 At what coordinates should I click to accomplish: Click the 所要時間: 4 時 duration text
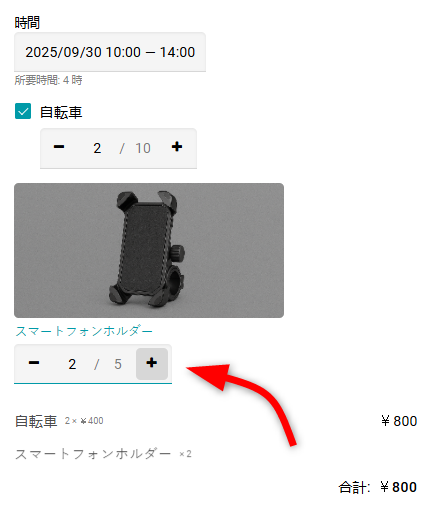[48, 80]
